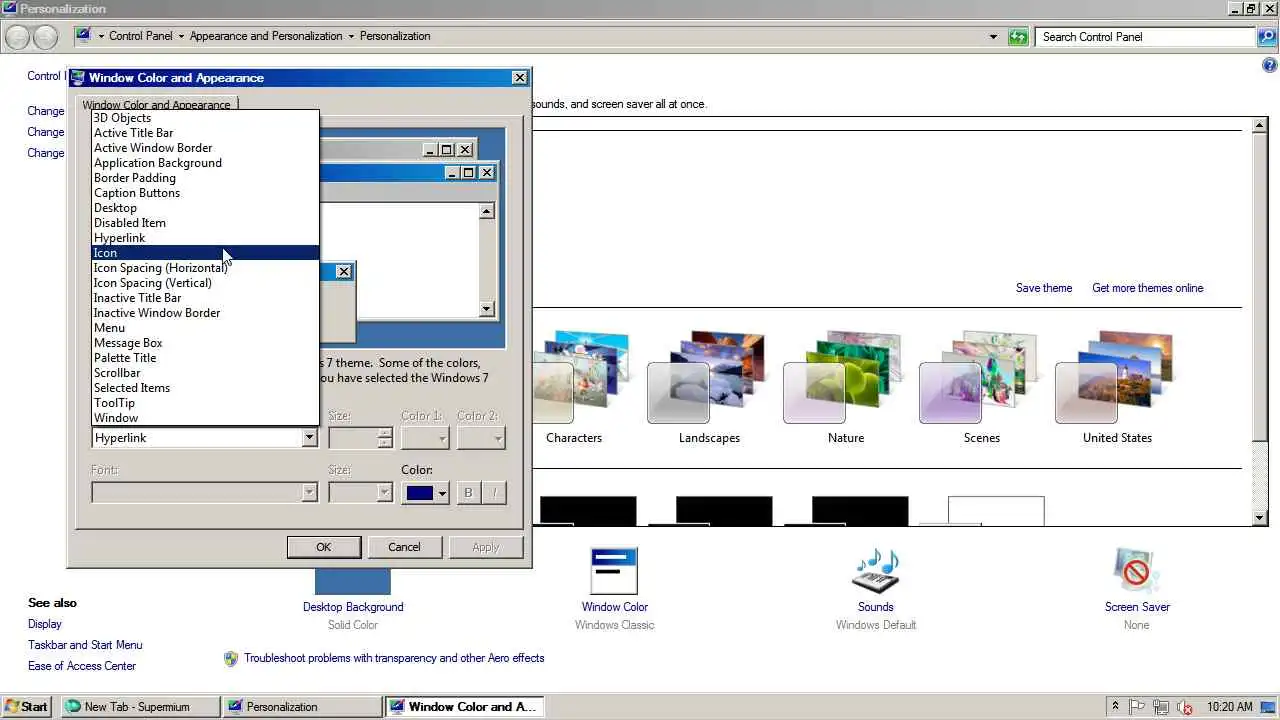Pick Palette Title from the list
The image size is (1280, 720).
tap(205, 358)
